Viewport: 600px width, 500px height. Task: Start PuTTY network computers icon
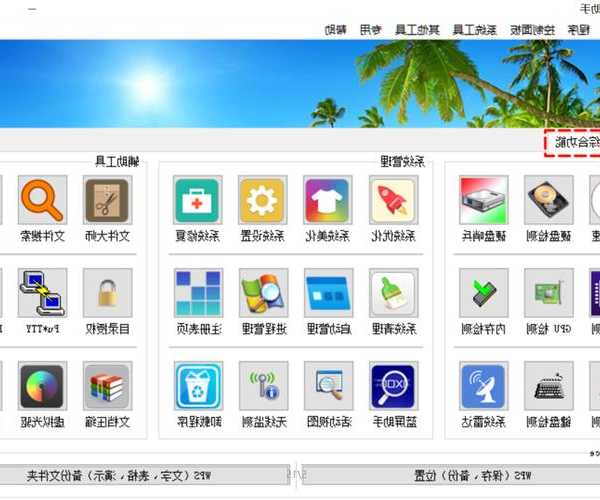[42, 293]
